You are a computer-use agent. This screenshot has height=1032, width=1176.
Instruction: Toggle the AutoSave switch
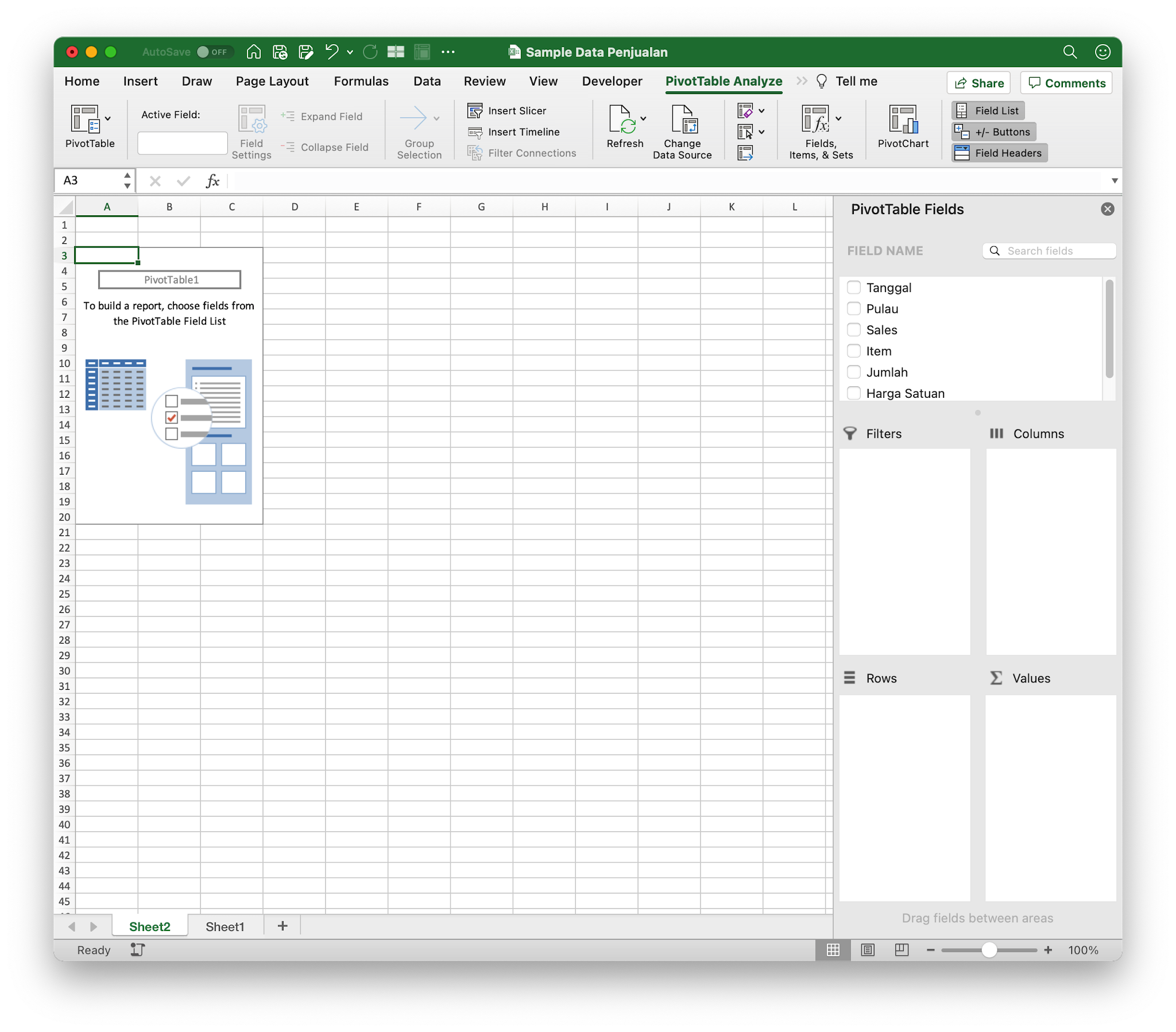[214, 52]
